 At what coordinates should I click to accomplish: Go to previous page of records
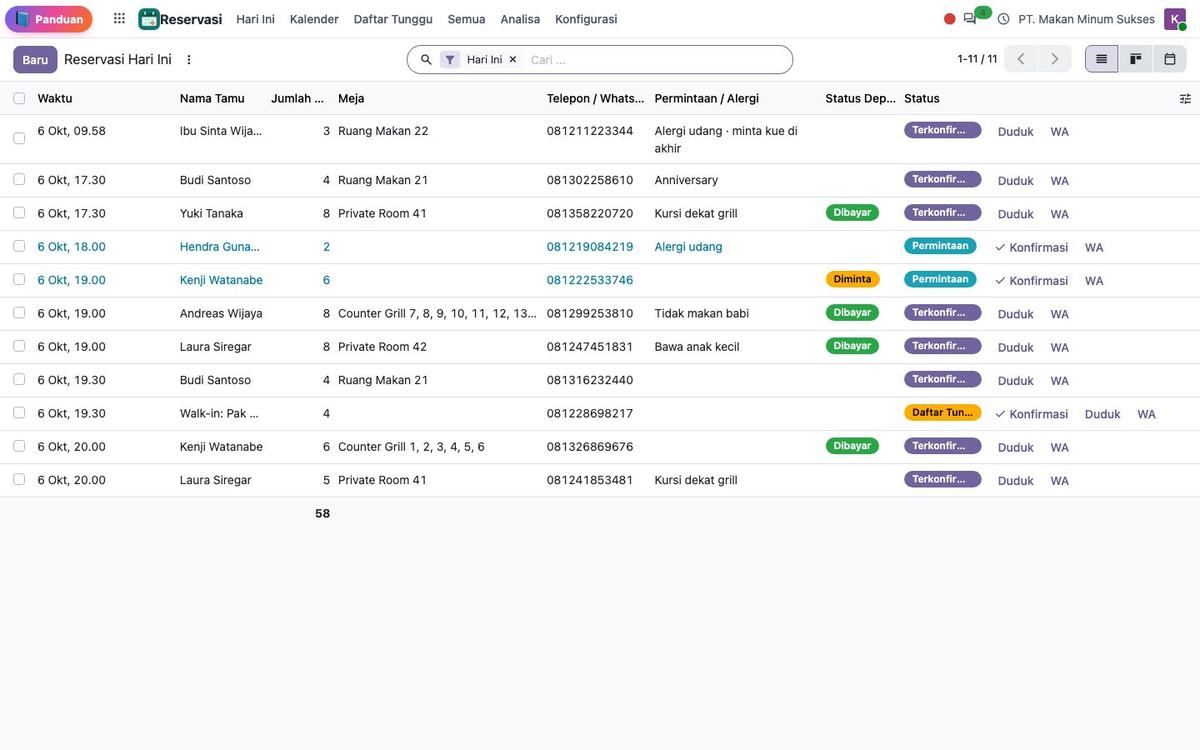click(x=1021, y=59)
